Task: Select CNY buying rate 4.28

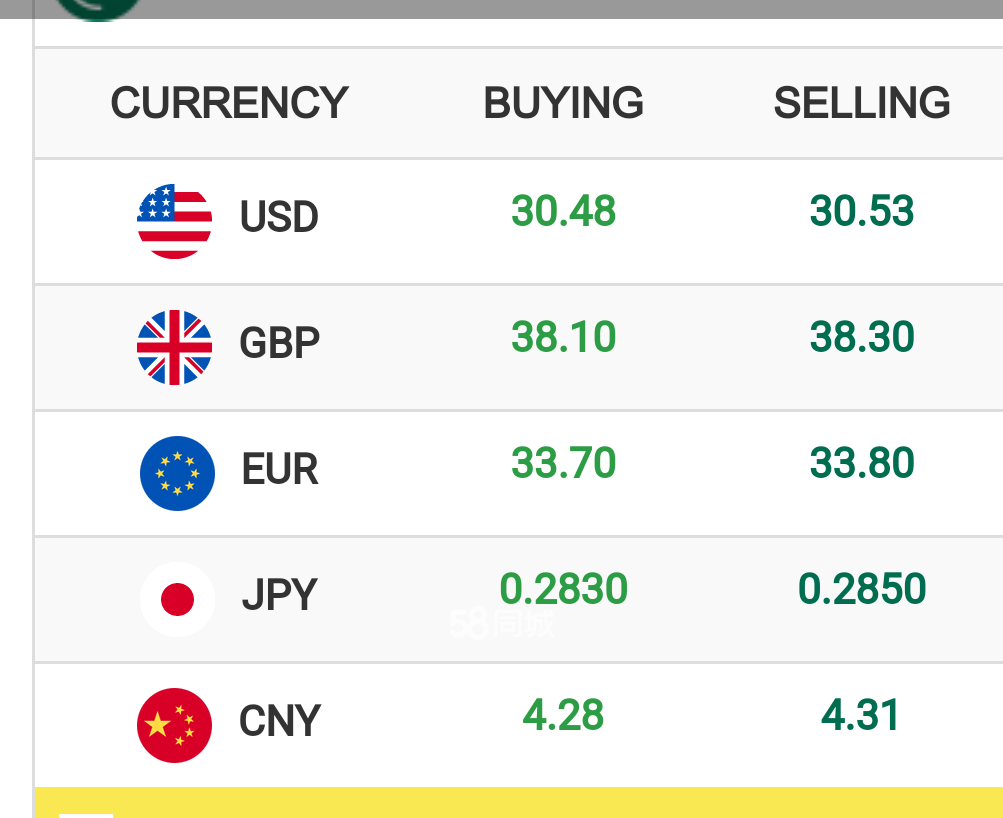Action: [x=564, y=715]
